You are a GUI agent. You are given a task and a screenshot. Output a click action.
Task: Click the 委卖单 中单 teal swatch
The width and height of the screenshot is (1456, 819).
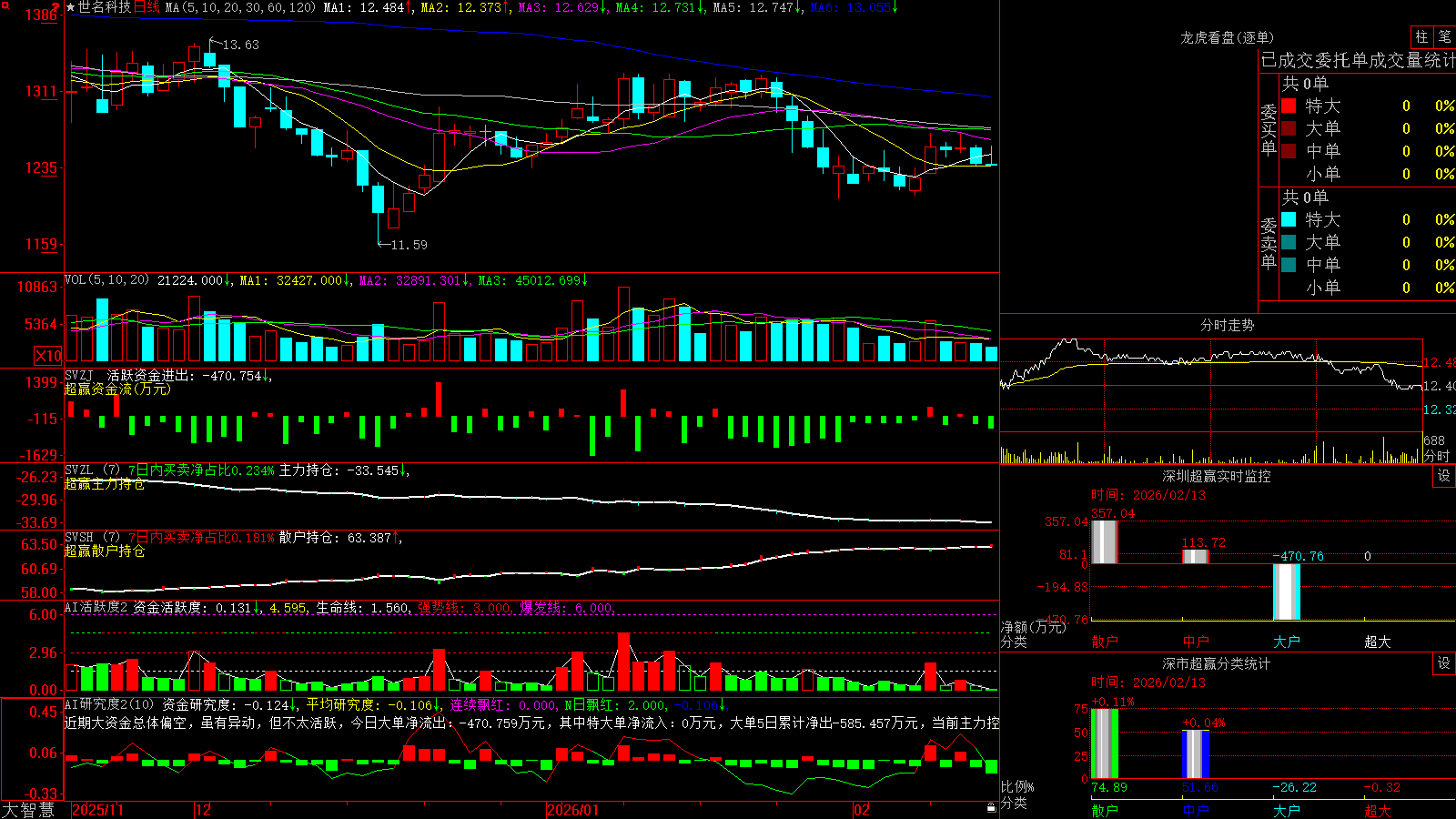tap(1289, 265)
